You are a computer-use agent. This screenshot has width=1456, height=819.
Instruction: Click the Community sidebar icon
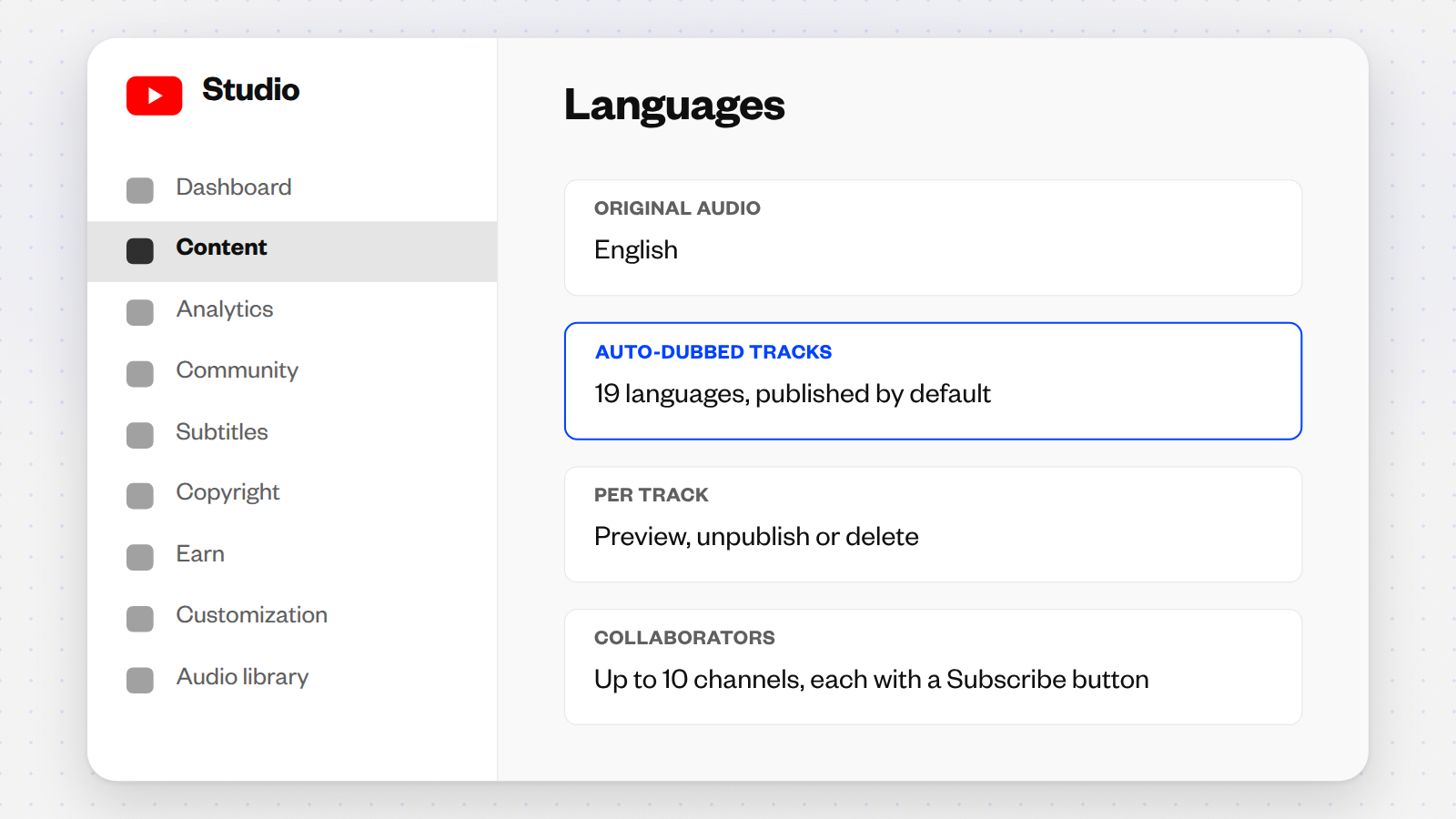140,374
